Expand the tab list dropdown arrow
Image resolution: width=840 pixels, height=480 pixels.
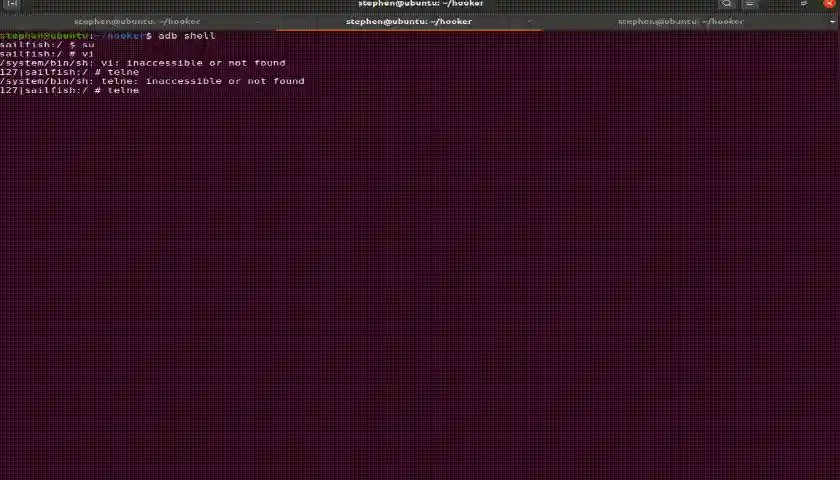pos(832,22)
